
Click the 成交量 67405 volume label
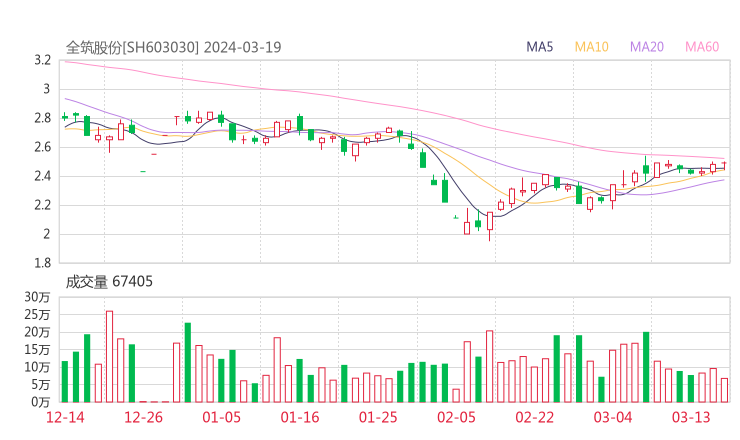[109, 282]
